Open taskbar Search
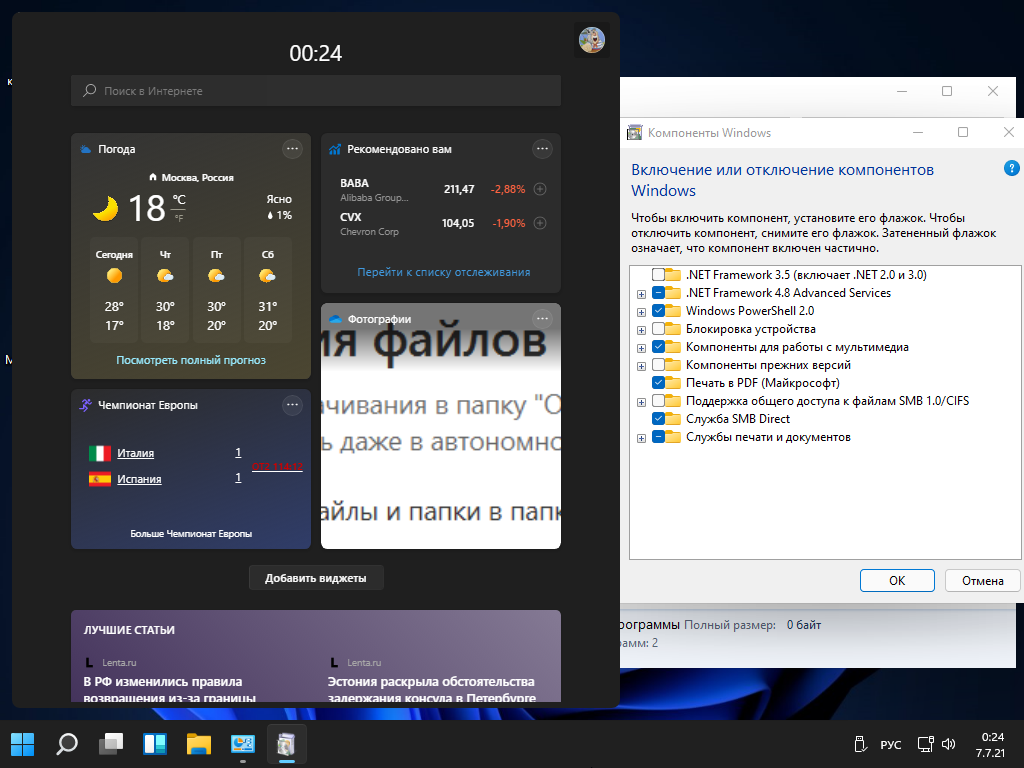Image resolution: width=1024 pixels, height=768 pixels. (67, 744)
